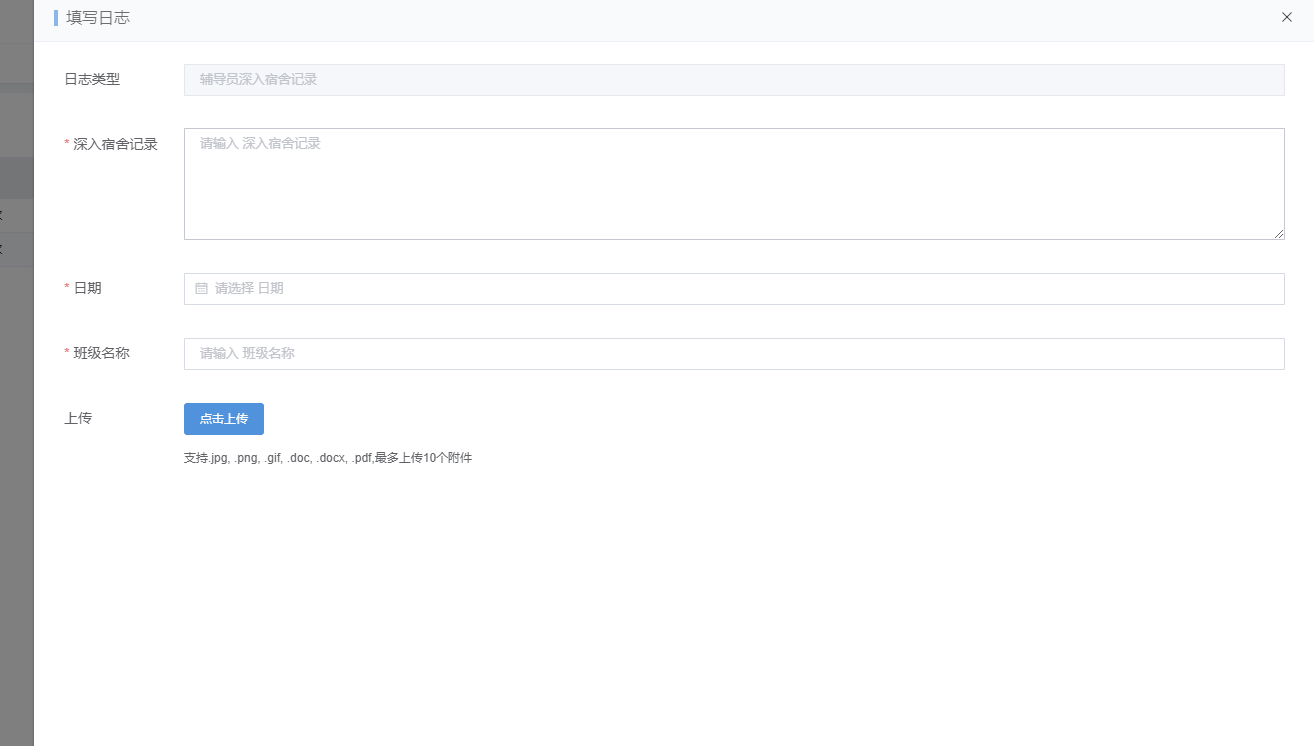Click the red asterisk beside 日期
This screenshot has height=746, width=1314.
click(67, 289)
